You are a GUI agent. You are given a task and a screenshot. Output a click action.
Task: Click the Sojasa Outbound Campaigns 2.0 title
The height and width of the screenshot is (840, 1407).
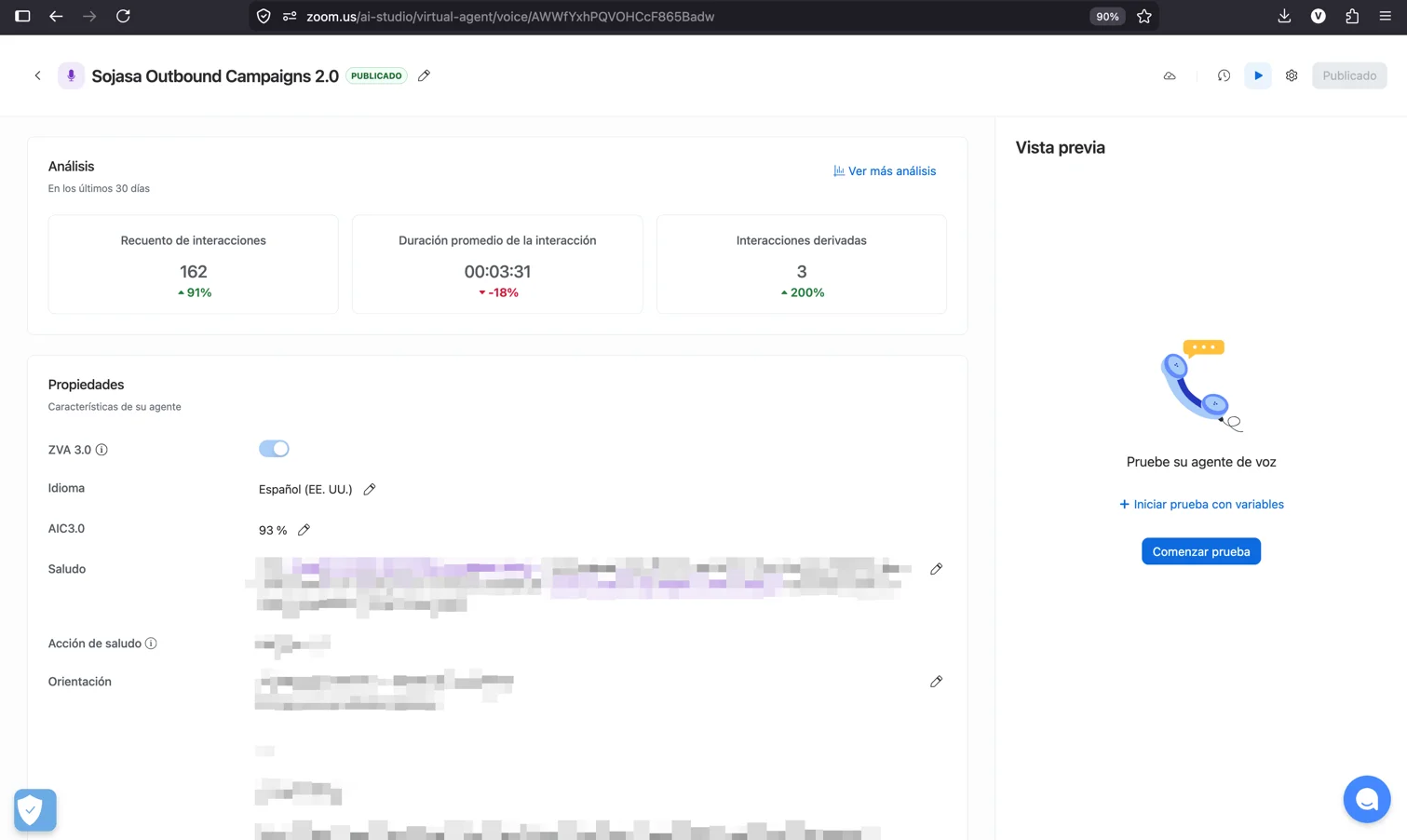(x=215, y=75)
